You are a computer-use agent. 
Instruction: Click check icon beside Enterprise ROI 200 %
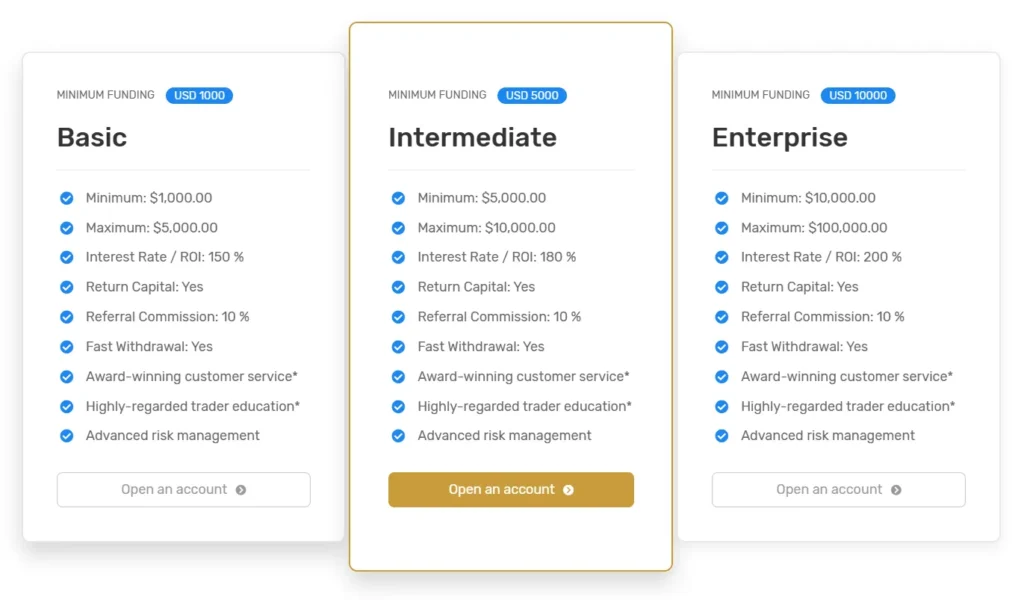coord(721,257)
